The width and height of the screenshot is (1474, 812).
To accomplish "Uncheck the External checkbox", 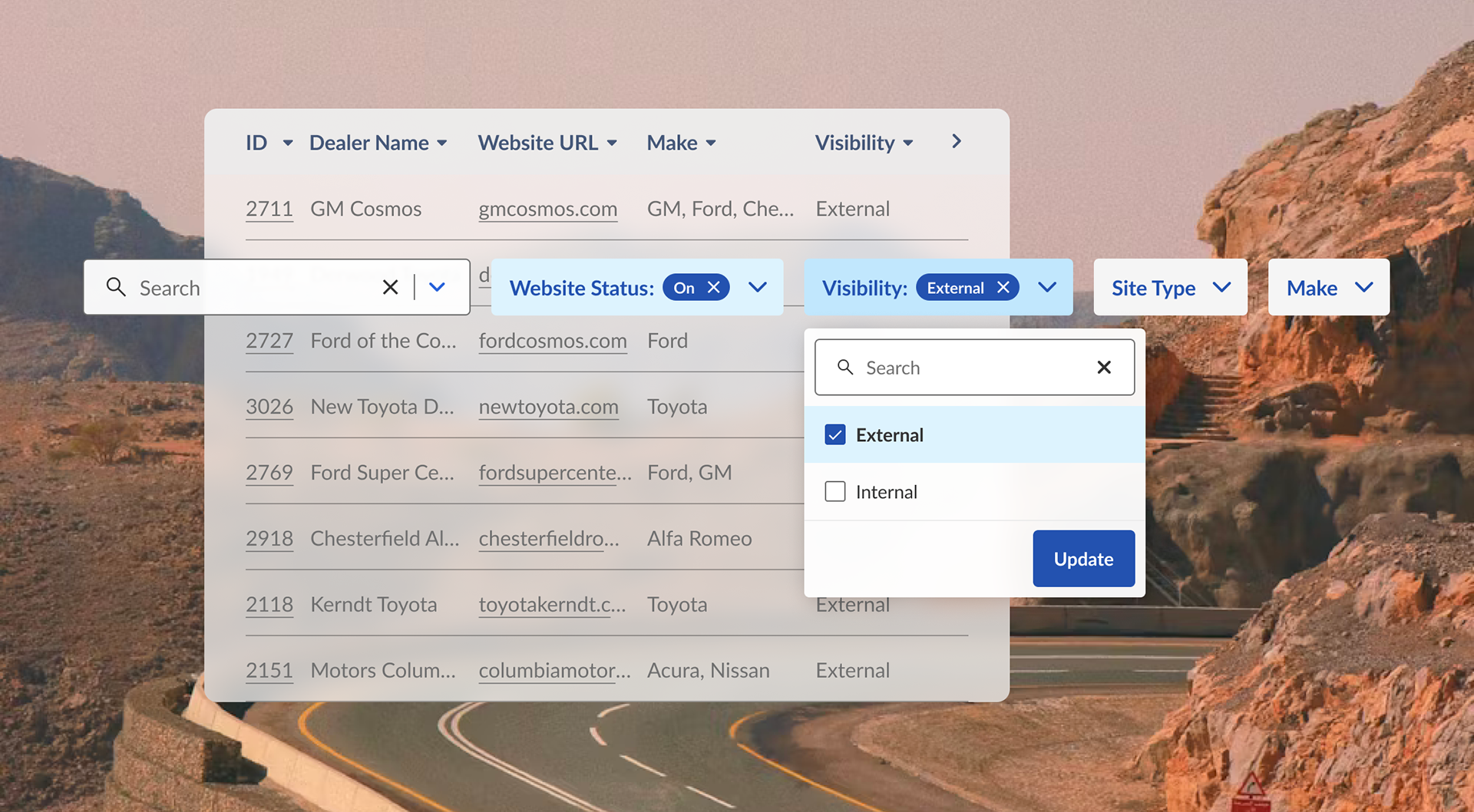I will coord(835,435).
